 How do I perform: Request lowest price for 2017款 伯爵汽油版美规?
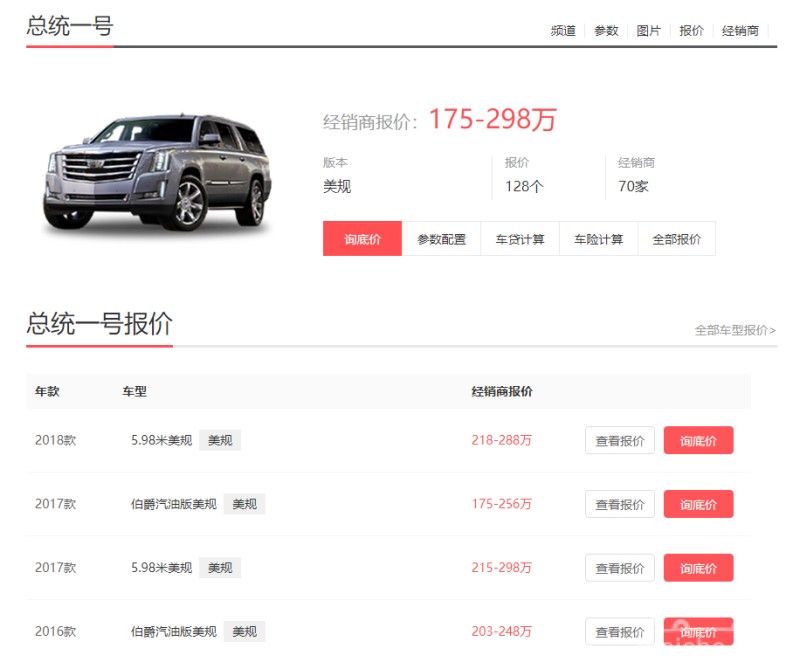point(698,505)
